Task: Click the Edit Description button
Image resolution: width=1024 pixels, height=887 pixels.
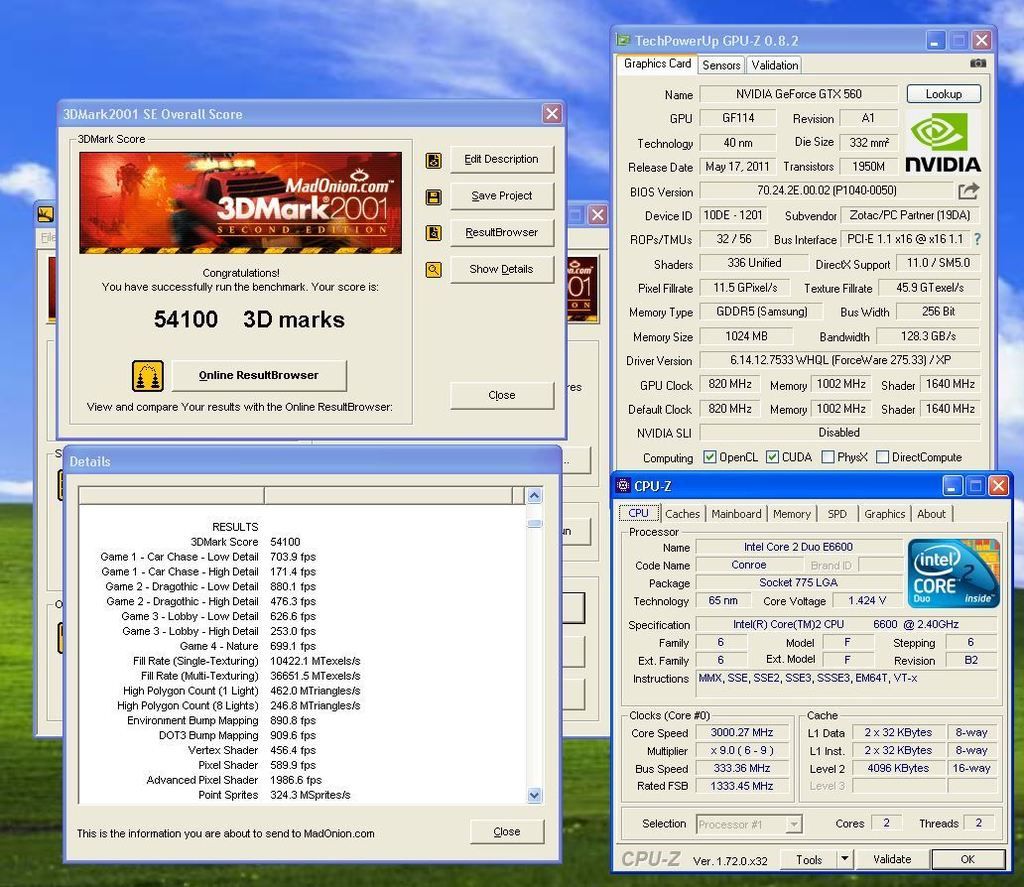Action: 502,159
